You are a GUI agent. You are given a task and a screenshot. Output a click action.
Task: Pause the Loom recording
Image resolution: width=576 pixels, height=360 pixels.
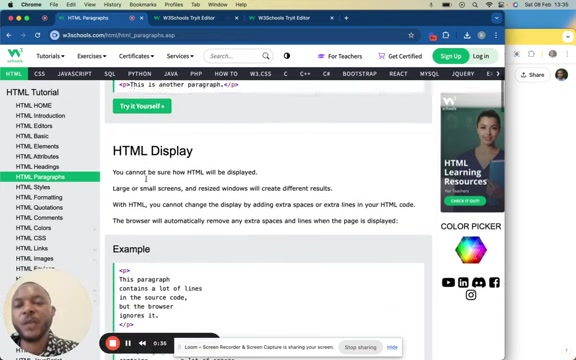[x=128, y=343]
